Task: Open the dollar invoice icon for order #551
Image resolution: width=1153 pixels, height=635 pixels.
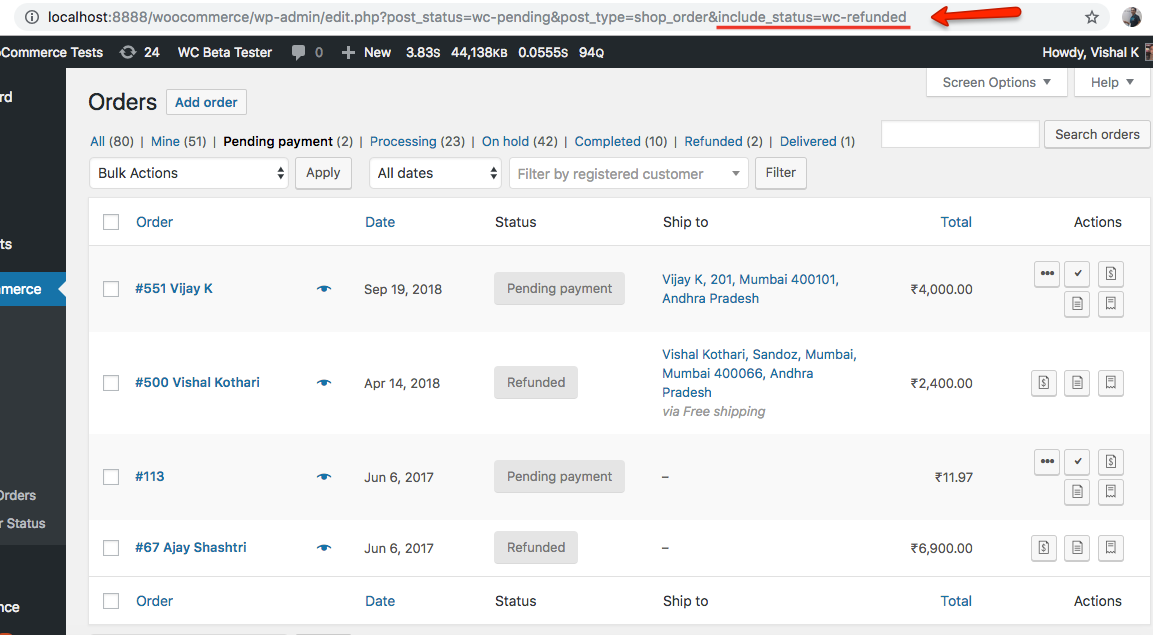Action: tap(1110, 273)
